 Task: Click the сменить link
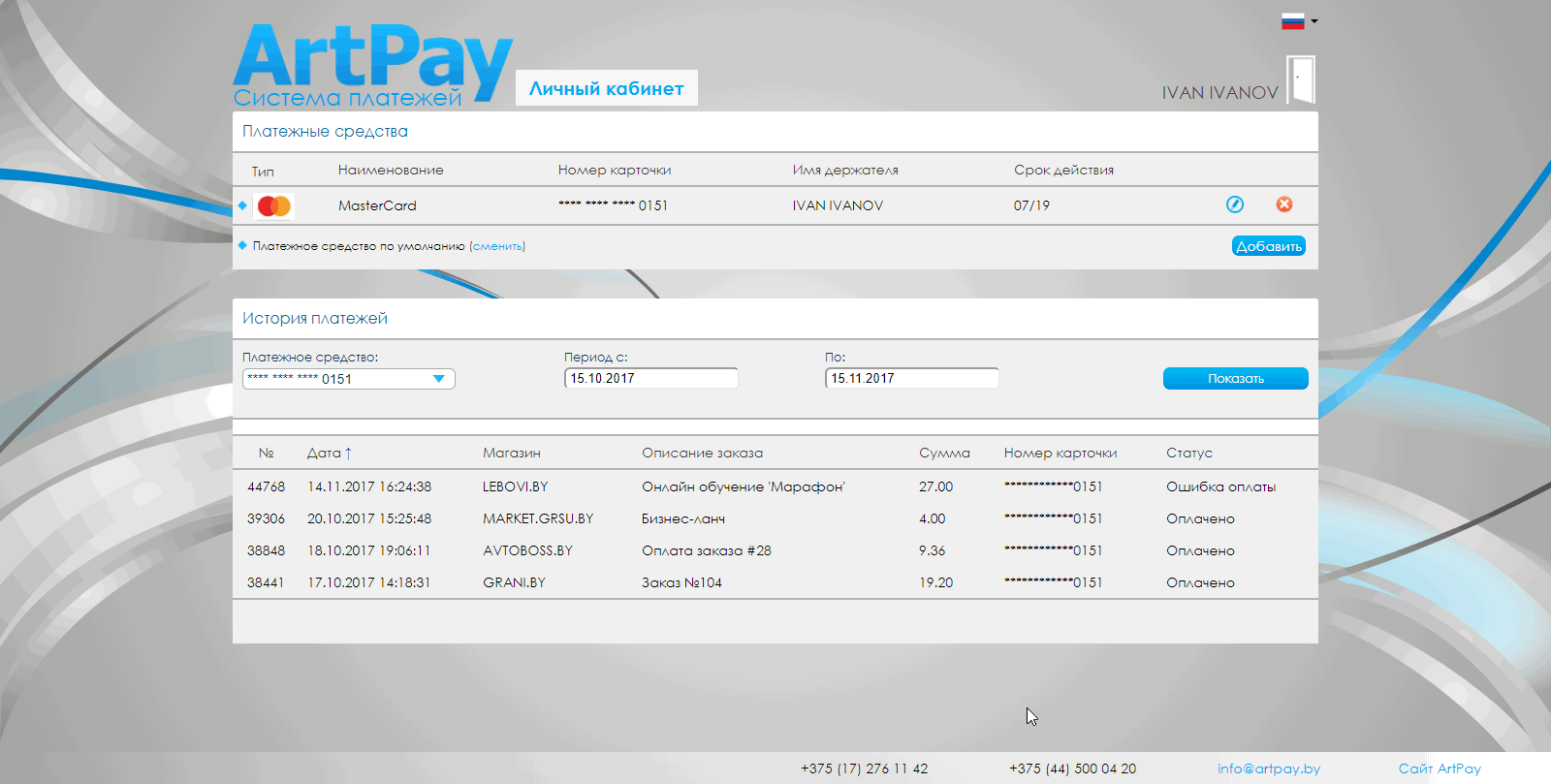(497, 246)
